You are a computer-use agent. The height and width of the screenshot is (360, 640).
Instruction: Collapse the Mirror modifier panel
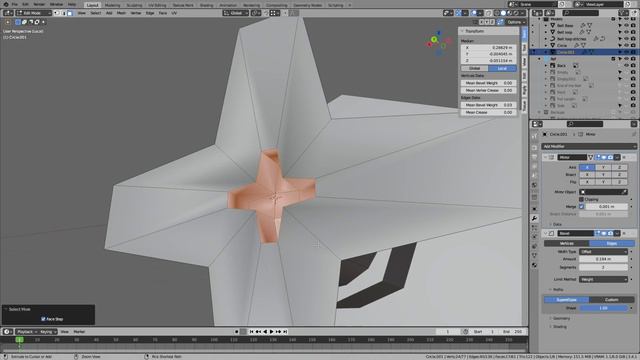pos(545,157)
